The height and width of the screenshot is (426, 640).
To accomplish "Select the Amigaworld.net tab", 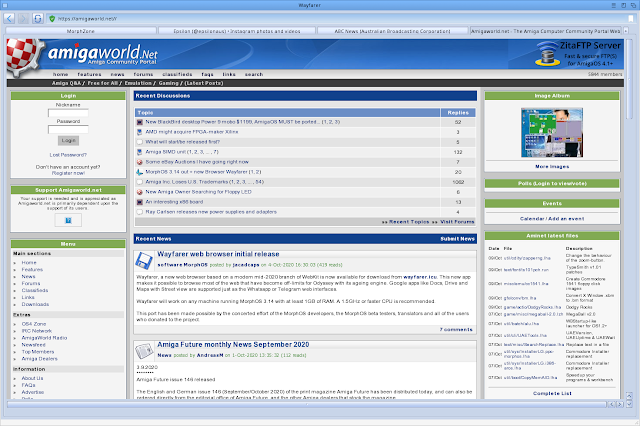I will point(546,31).
